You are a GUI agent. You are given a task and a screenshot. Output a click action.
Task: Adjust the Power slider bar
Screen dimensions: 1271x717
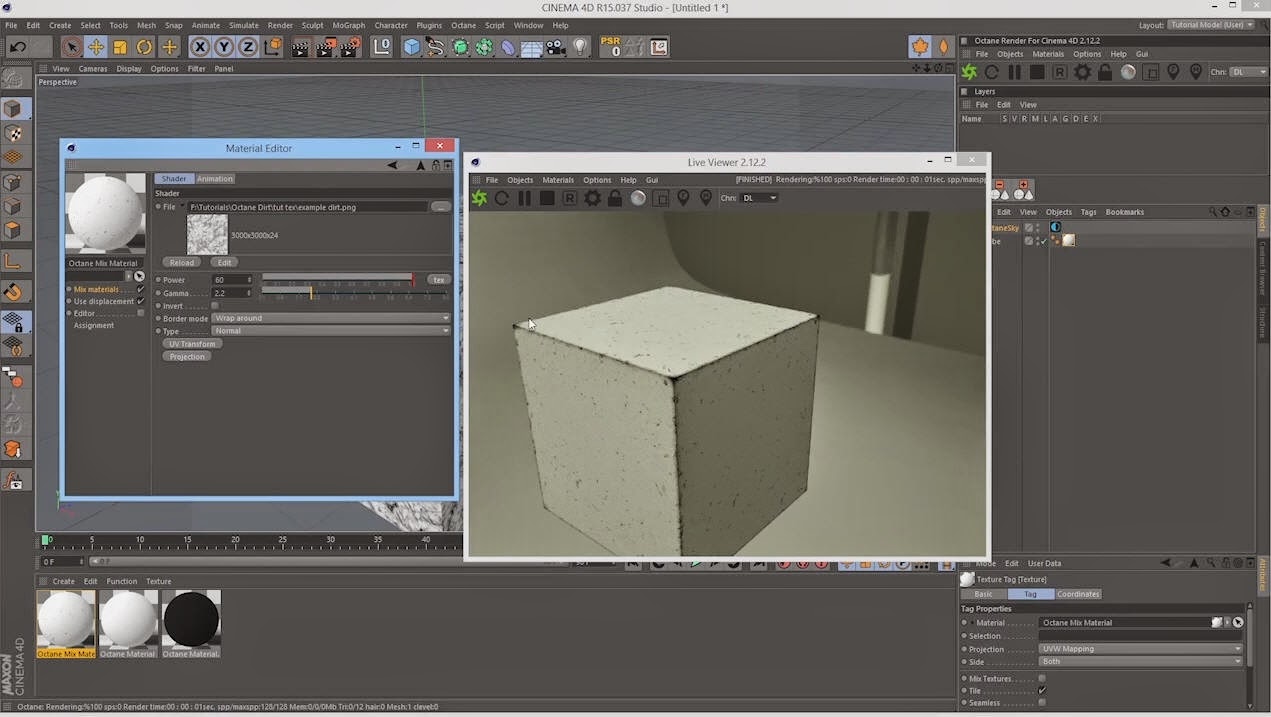click(x=338, y=279)
